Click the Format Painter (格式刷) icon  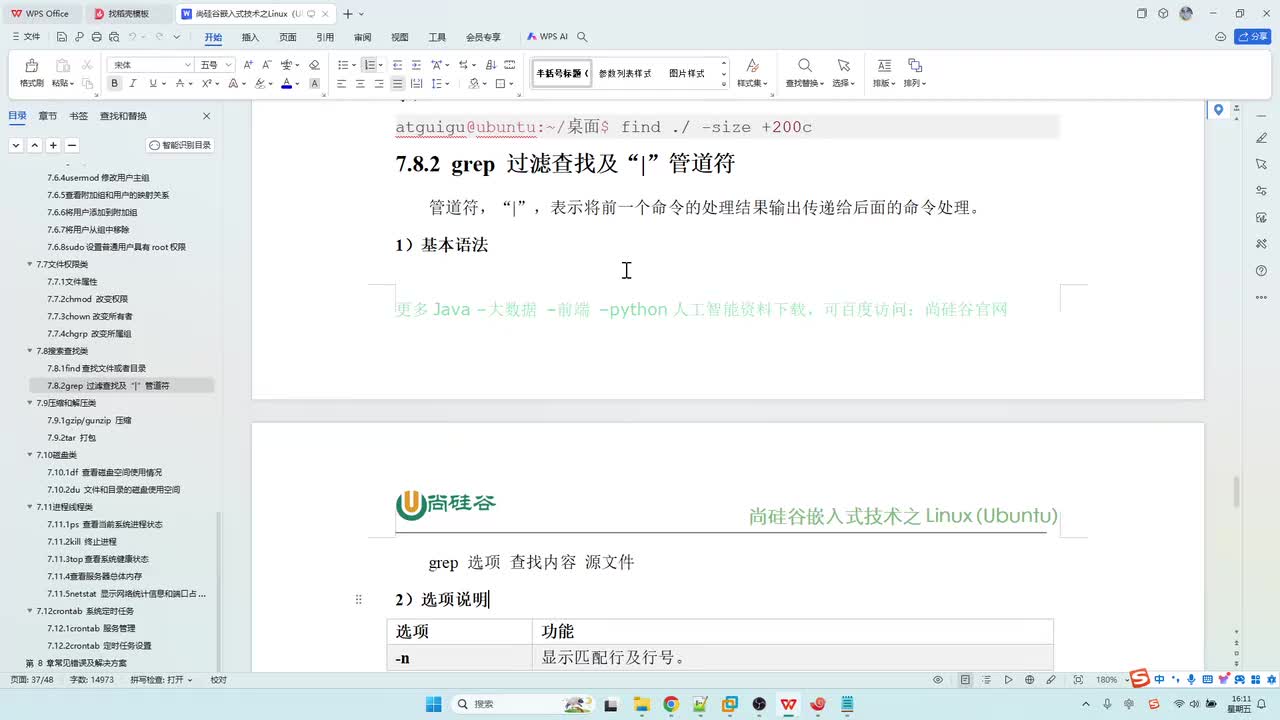click(31, 66)
